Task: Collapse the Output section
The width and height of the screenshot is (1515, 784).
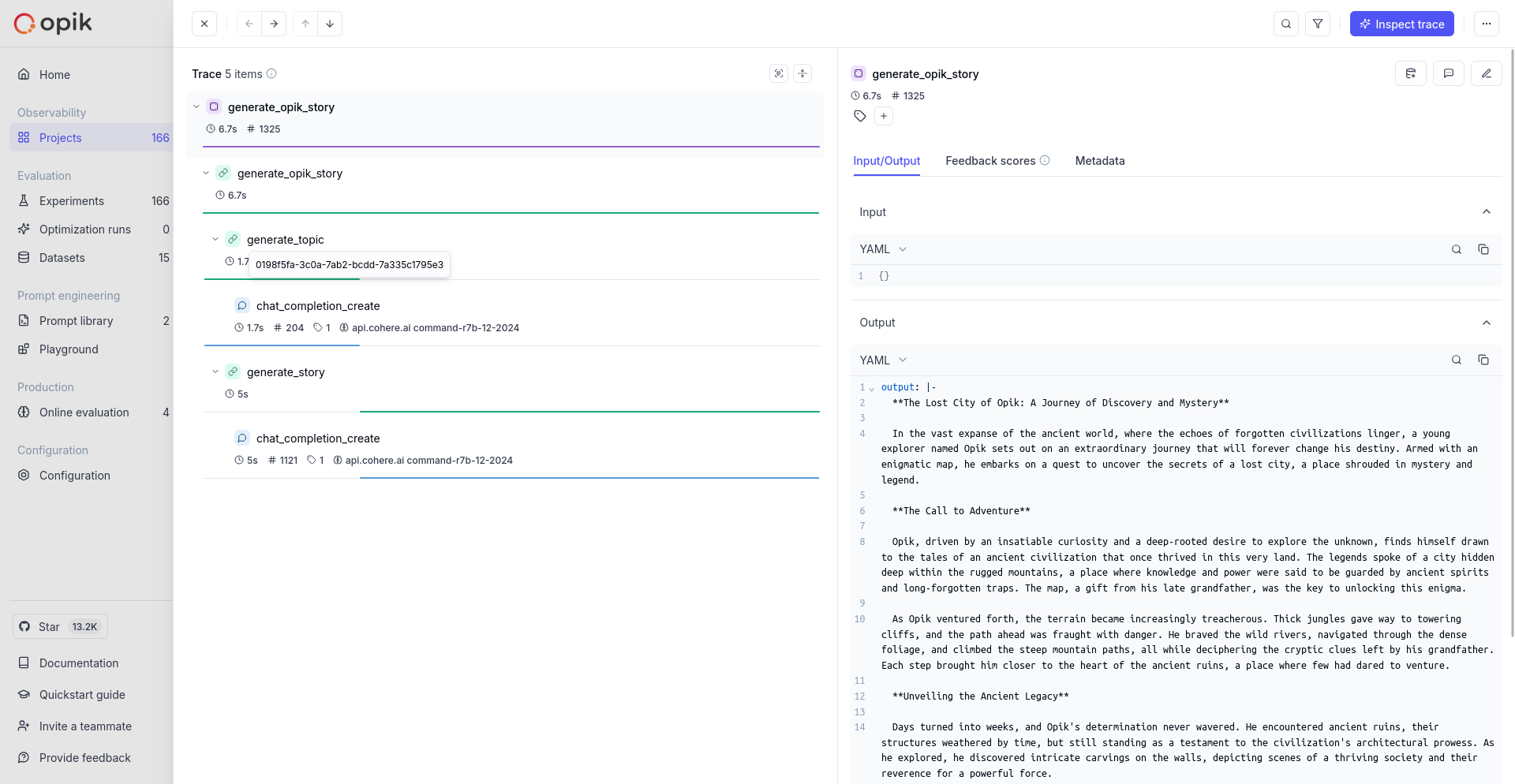Action: [1486, 323]
